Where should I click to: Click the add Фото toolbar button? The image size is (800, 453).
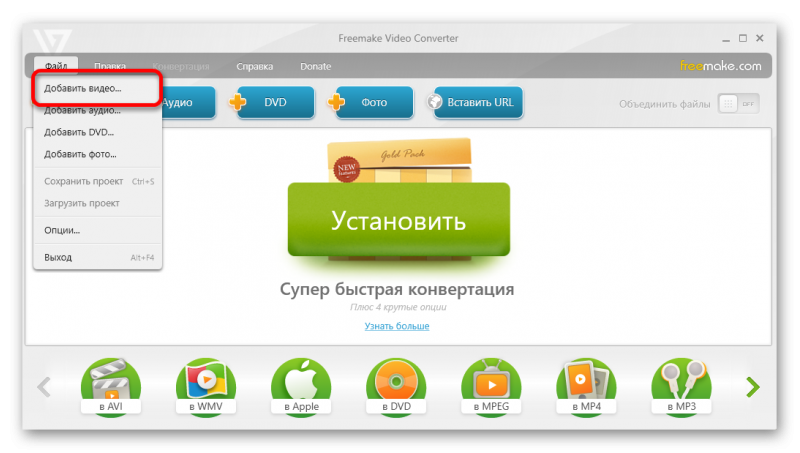(x=370, y=103)
